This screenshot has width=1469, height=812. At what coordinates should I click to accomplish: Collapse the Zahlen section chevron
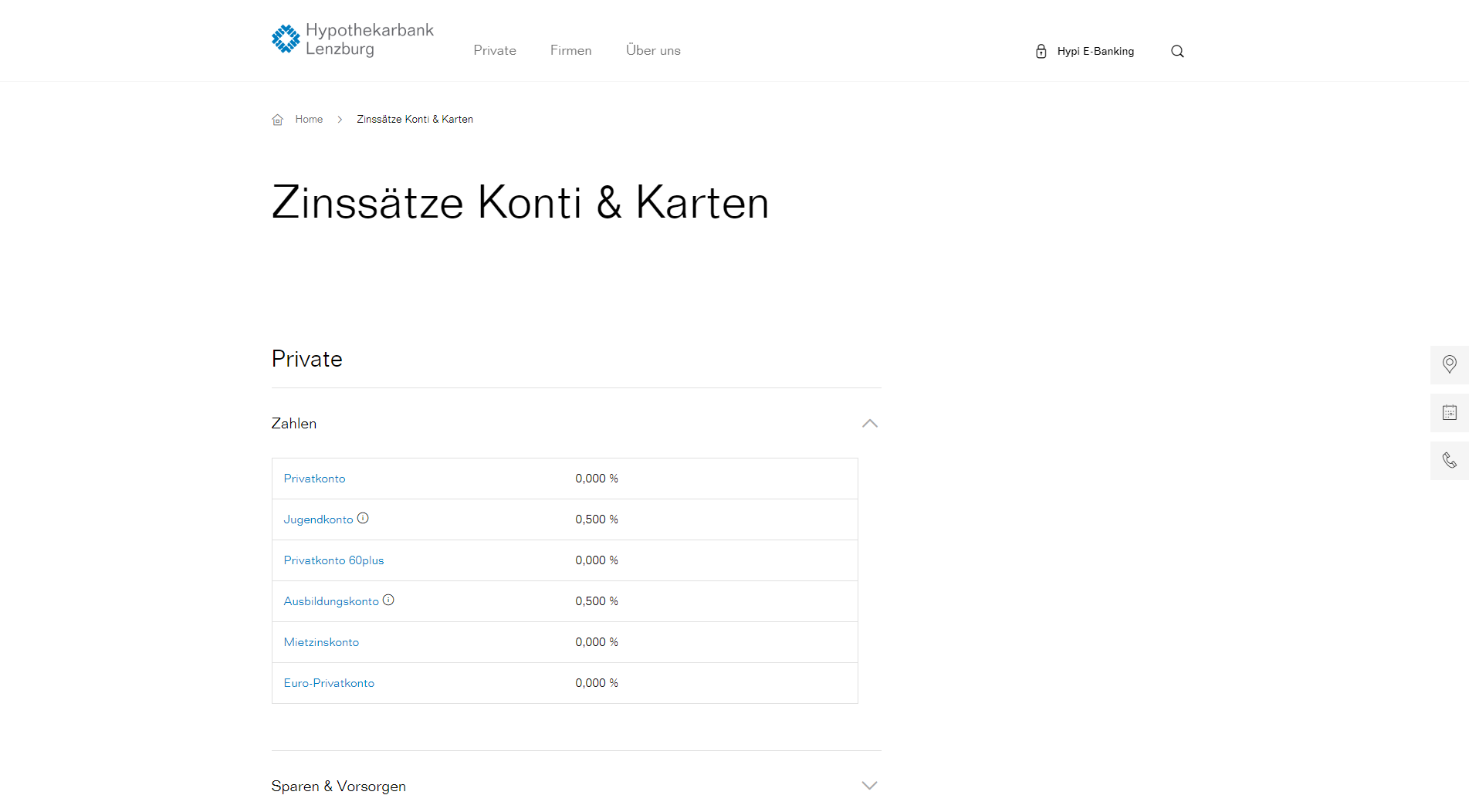coord(869,423)
